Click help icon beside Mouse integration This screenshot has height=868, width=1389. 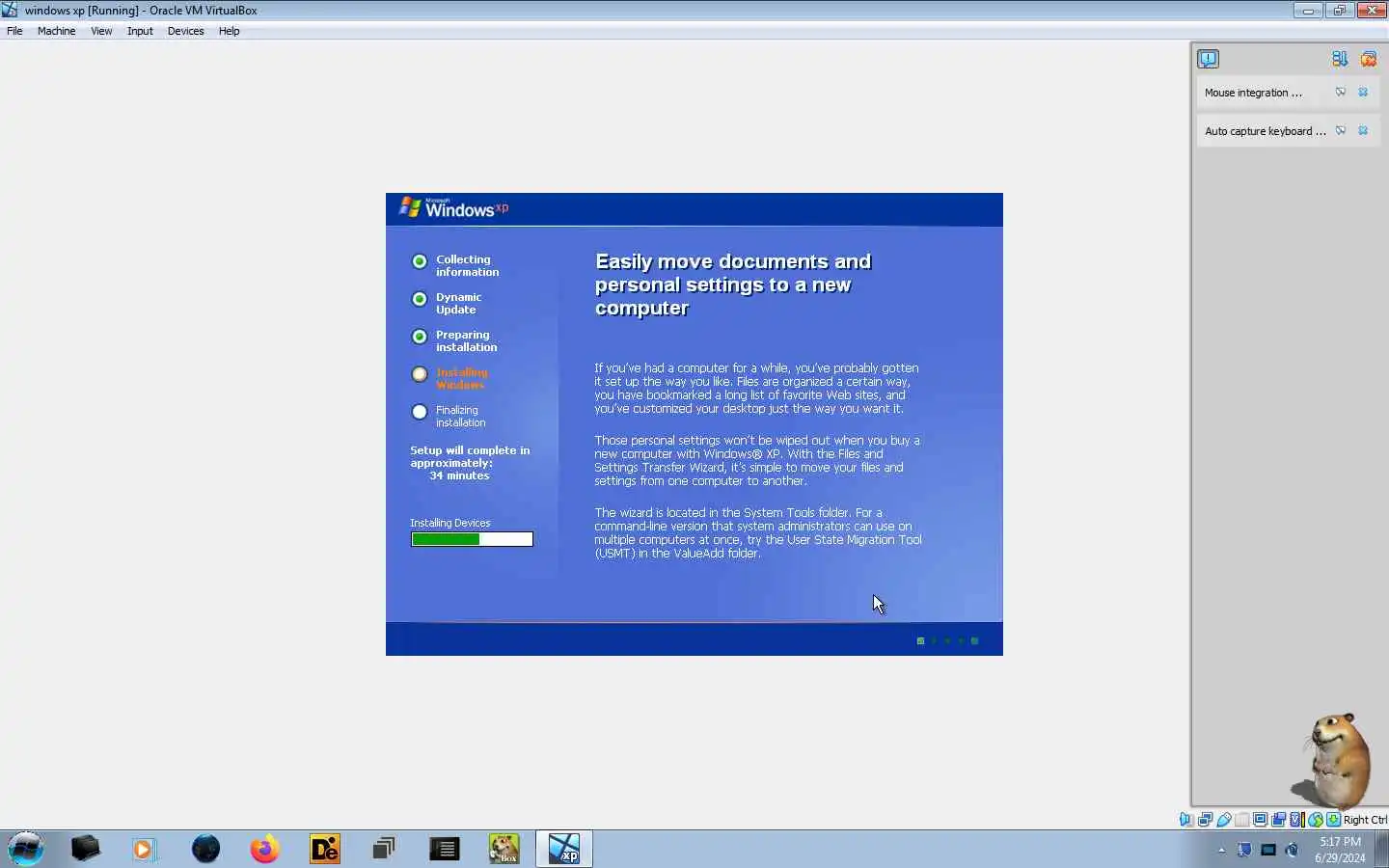[1340, 92]
